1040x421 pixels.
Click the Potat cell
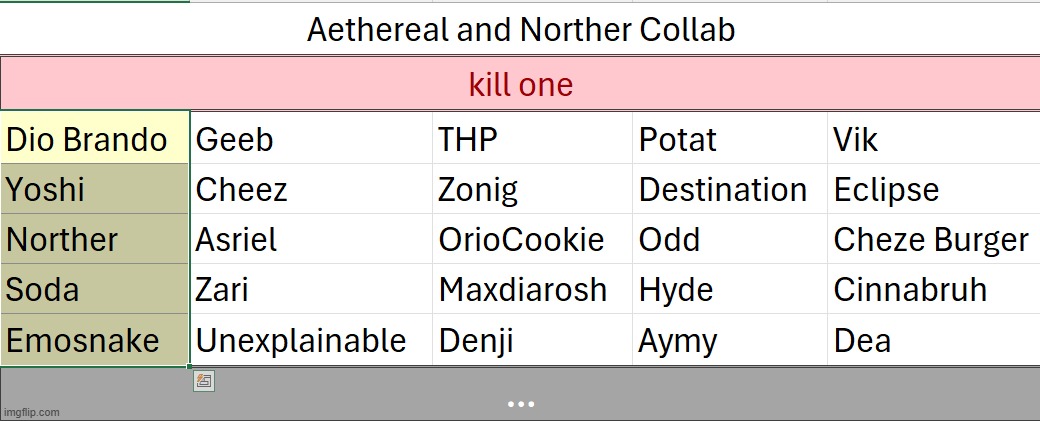[730, 138]
